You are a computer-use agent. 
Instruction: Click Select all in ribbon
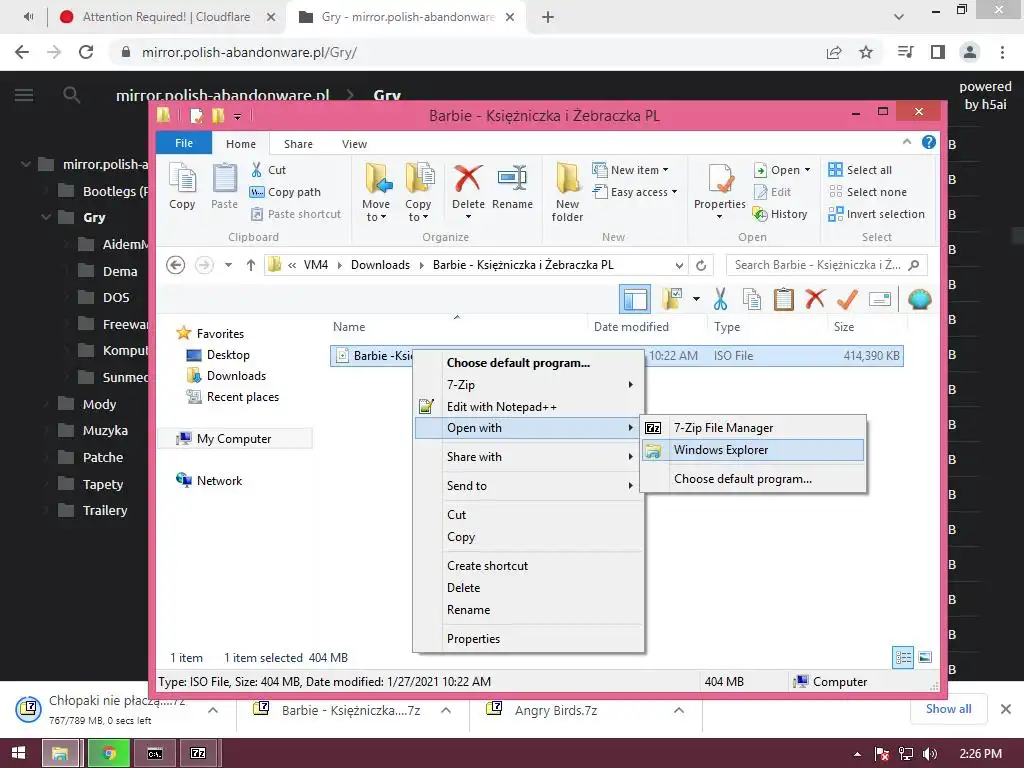click(x=859, y=170)
